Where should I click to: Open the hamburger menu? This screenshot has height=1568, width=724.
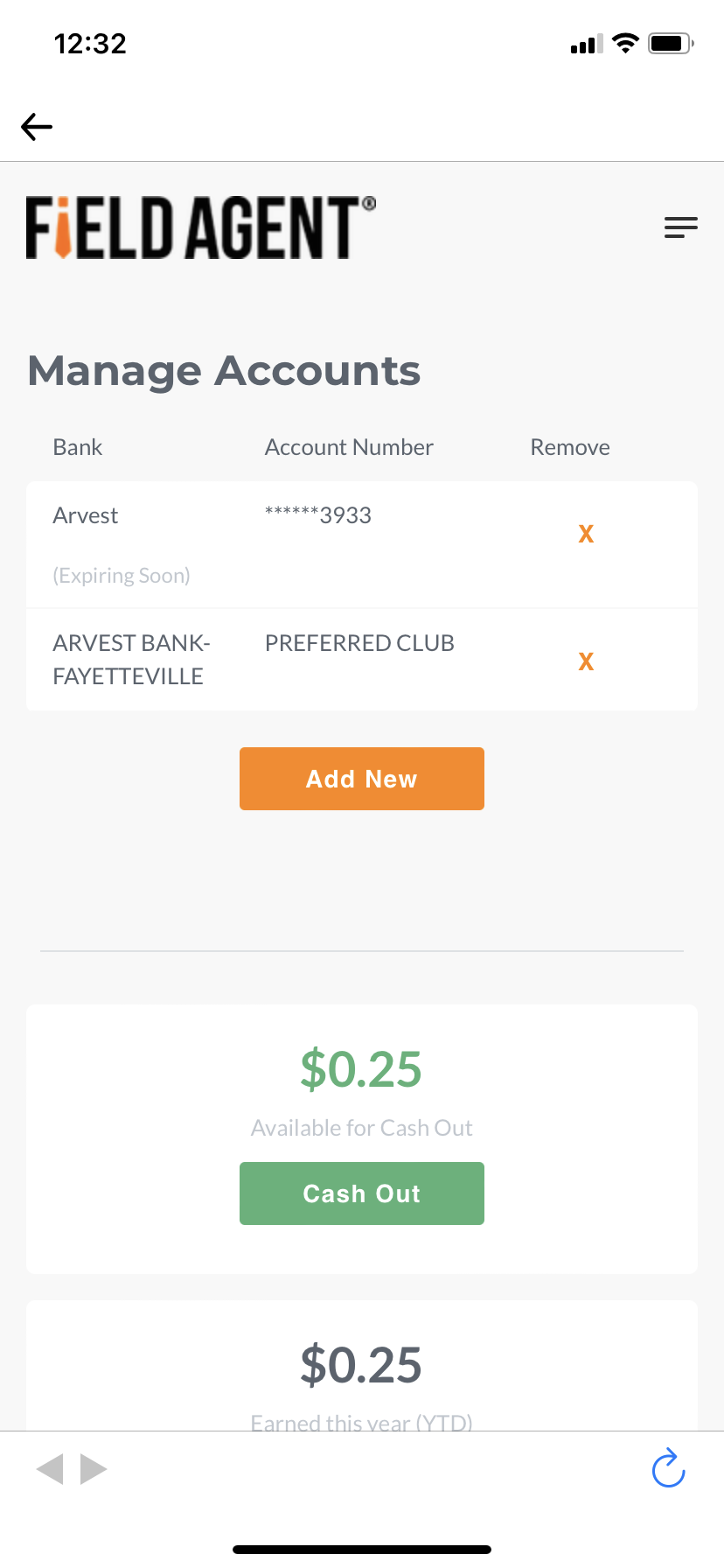tap(680, 227)
